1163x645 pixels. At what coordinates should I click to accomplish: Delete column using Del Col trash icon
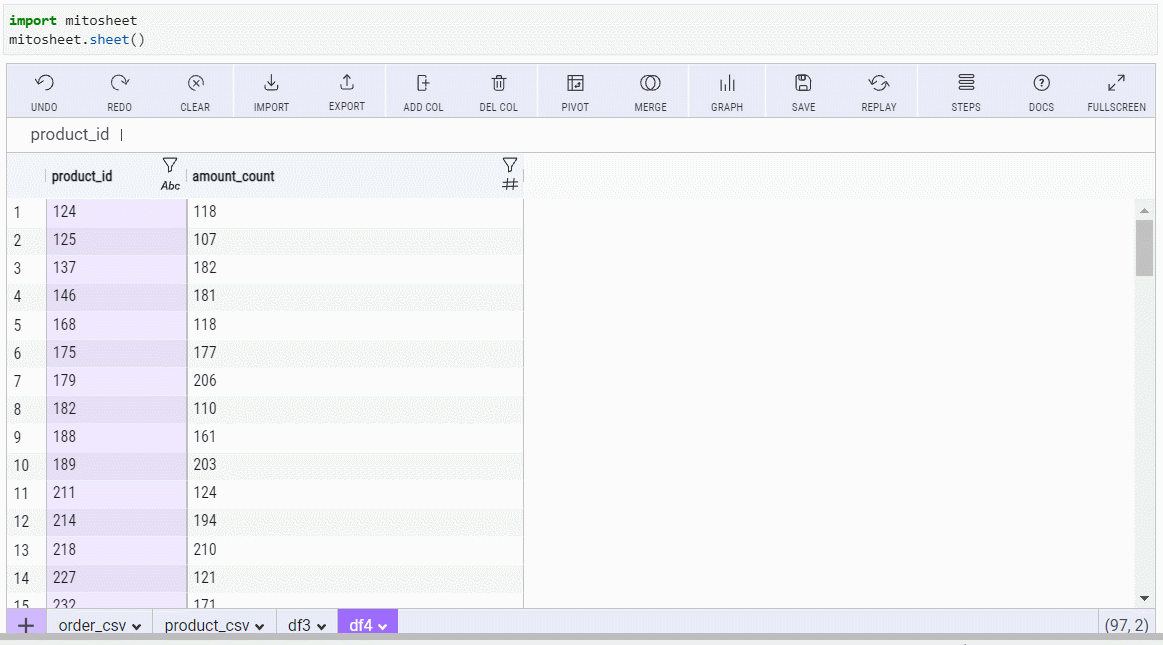point(499,84)
